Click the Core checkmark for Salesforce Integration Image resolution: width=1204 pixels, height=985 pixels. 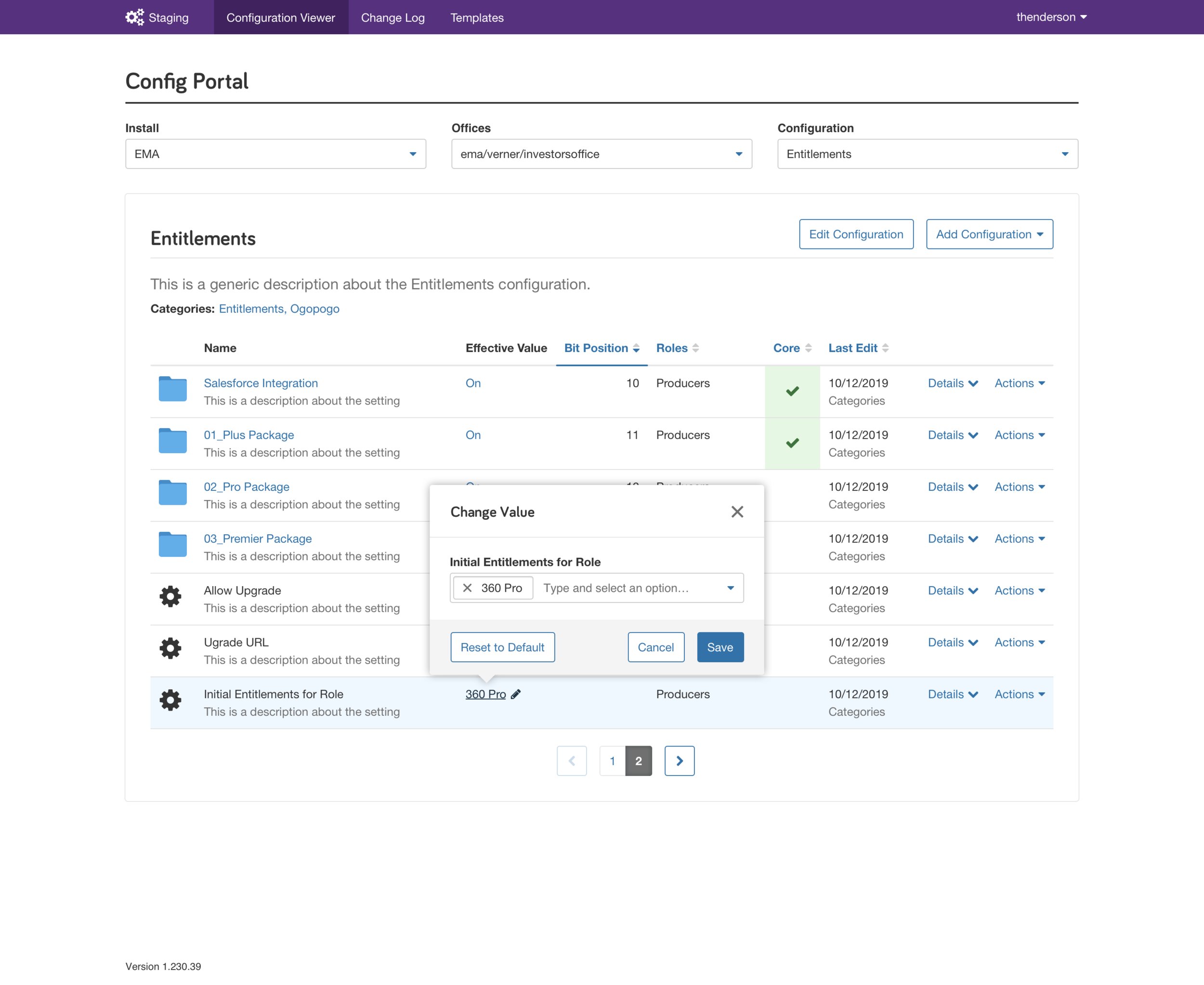[x=792, y=391]
